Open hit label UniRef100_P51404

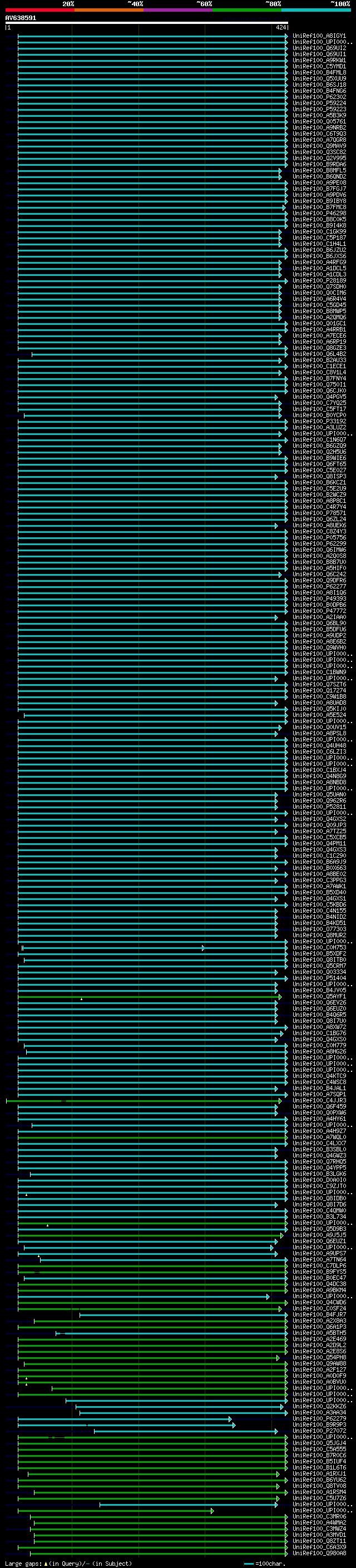click(319, 978)
